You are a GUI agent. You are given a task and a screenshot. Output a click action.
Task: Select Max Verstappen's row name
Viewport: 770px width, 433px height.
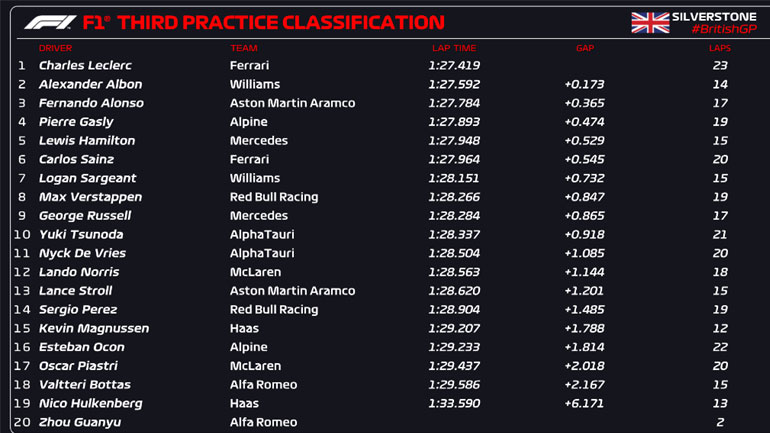(90, 197)
